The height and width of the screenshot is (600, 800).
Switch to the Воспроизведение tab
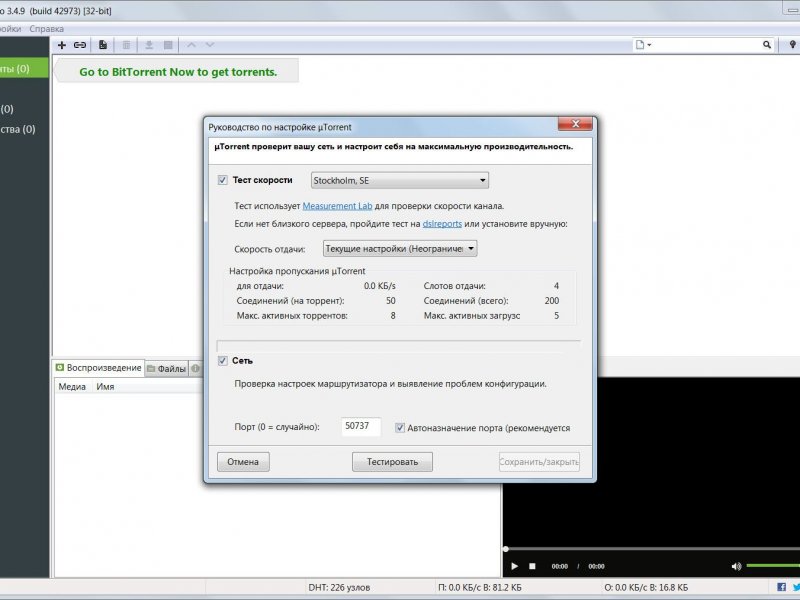pyautogui.click(x=98, y=368)
